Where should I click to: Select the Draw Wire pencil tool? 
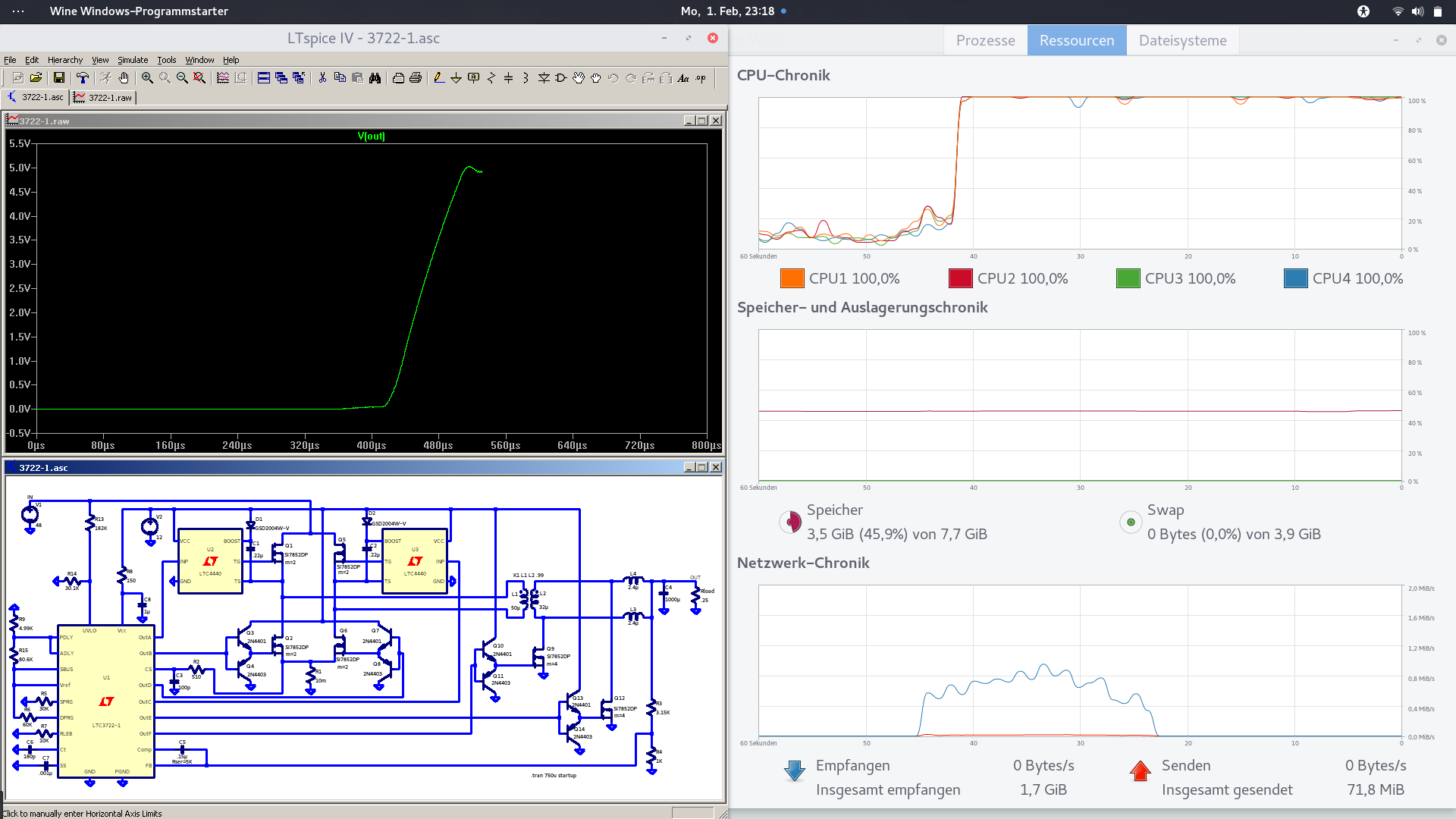439,78
